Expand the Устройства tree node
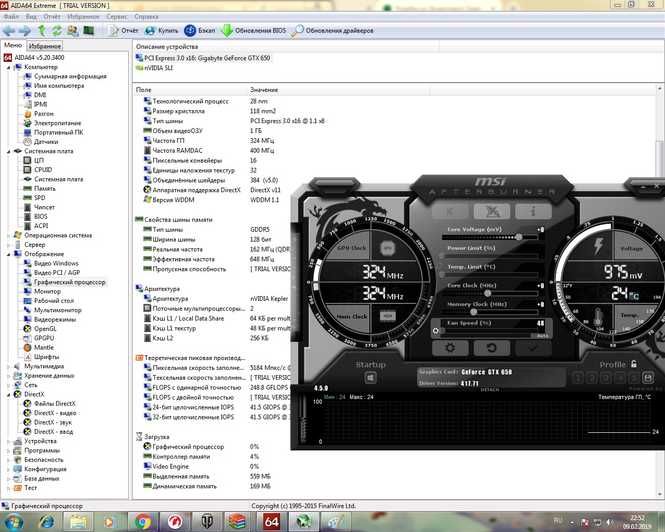This screenshot has width=665, height=532. [8, 441]
